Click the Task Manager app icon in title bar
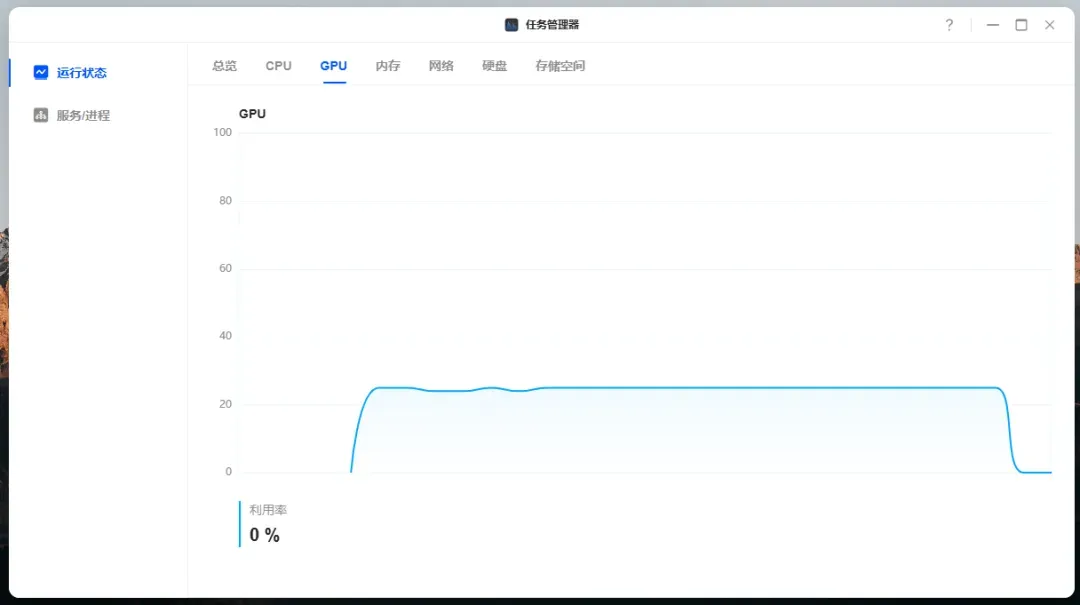Image resolution: width=1080 pixels, height=605 pixels. pyautogui.click(x=512, y=25)
